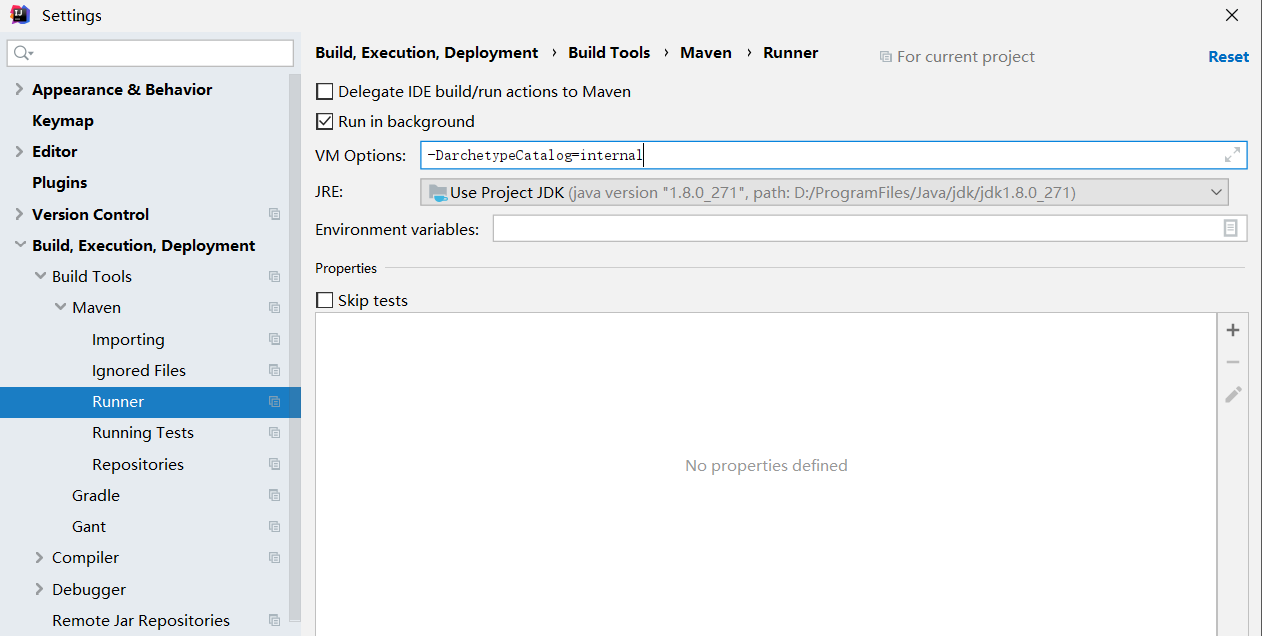1262x636 pixels.
Task: Expand the Version Control section arrow
Action: (x=19, y=214)
